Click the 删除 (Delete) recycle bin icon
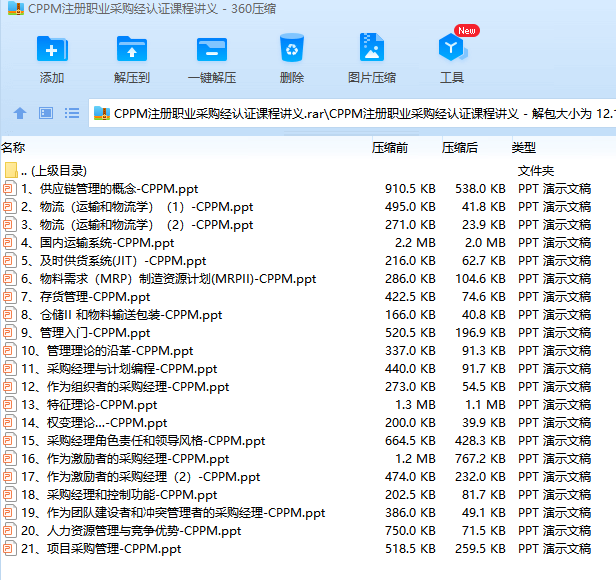This screenshot has width=616, height=580. point(292,50)
